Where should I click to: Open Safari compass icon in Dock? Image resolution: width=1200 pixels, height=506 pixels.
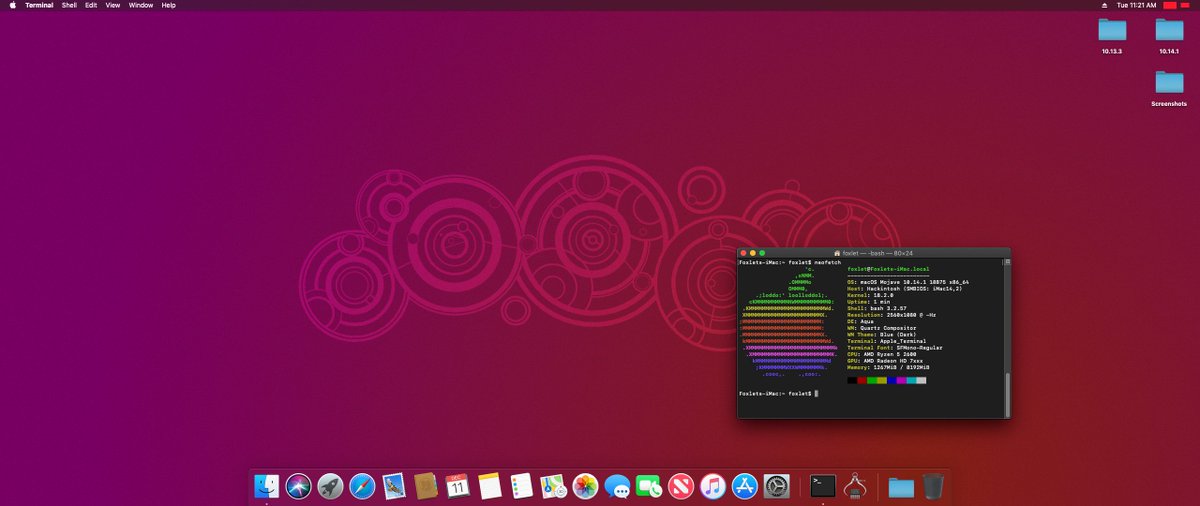(x=362, y=486)
